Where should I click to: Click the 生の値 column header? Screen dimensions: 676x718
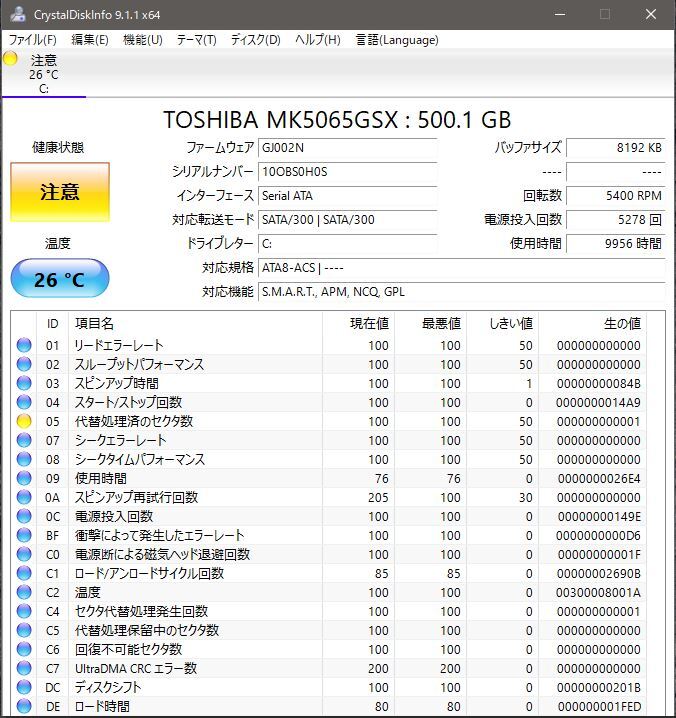[592, 324]
